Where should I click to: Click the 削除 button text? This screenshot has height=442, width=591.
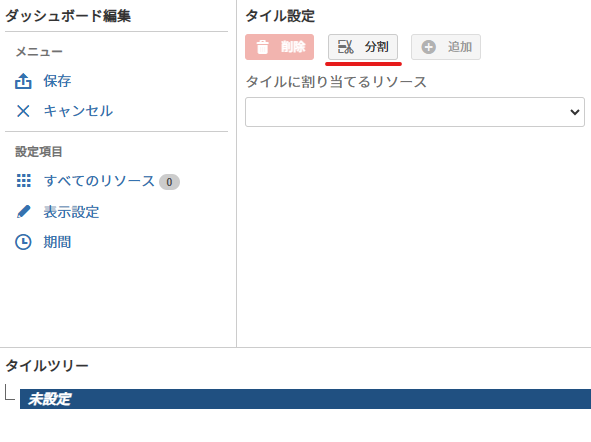[x=293, y=47]
